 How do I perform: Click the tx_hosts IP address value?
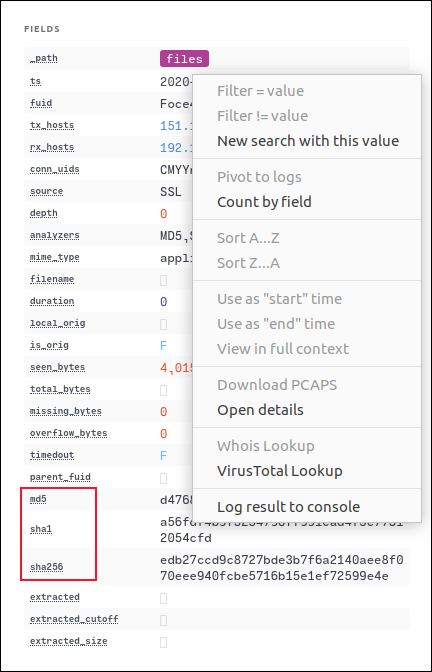click(176, 126)
